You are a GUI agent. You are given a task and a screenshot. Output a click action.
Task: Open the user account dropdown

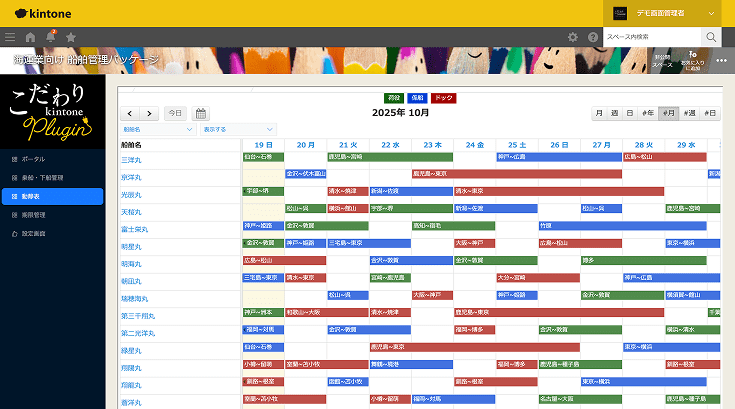coord(665,13)
